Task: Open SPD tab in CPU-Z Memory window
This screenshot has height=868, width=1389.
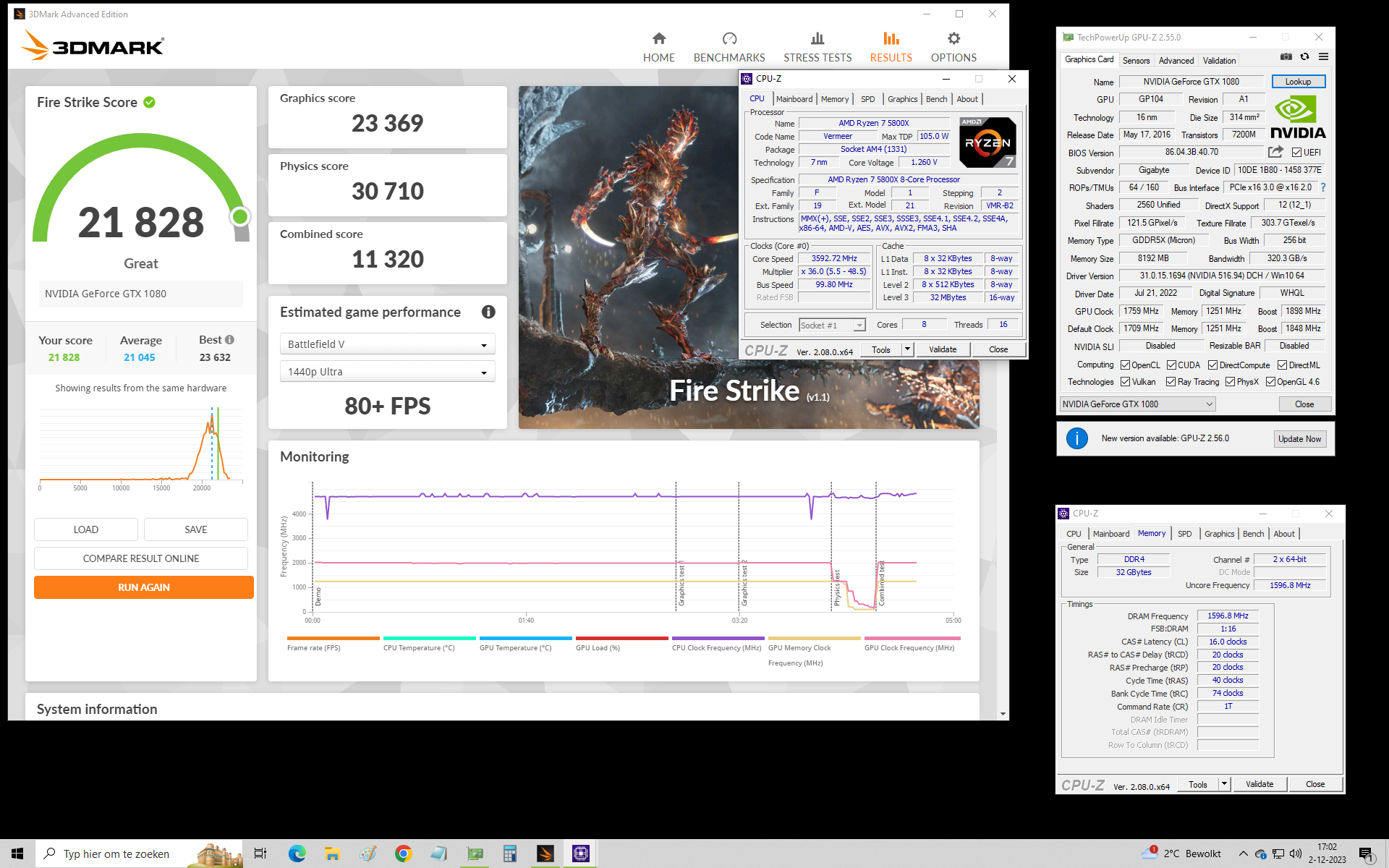Action: coord(1184,534)
